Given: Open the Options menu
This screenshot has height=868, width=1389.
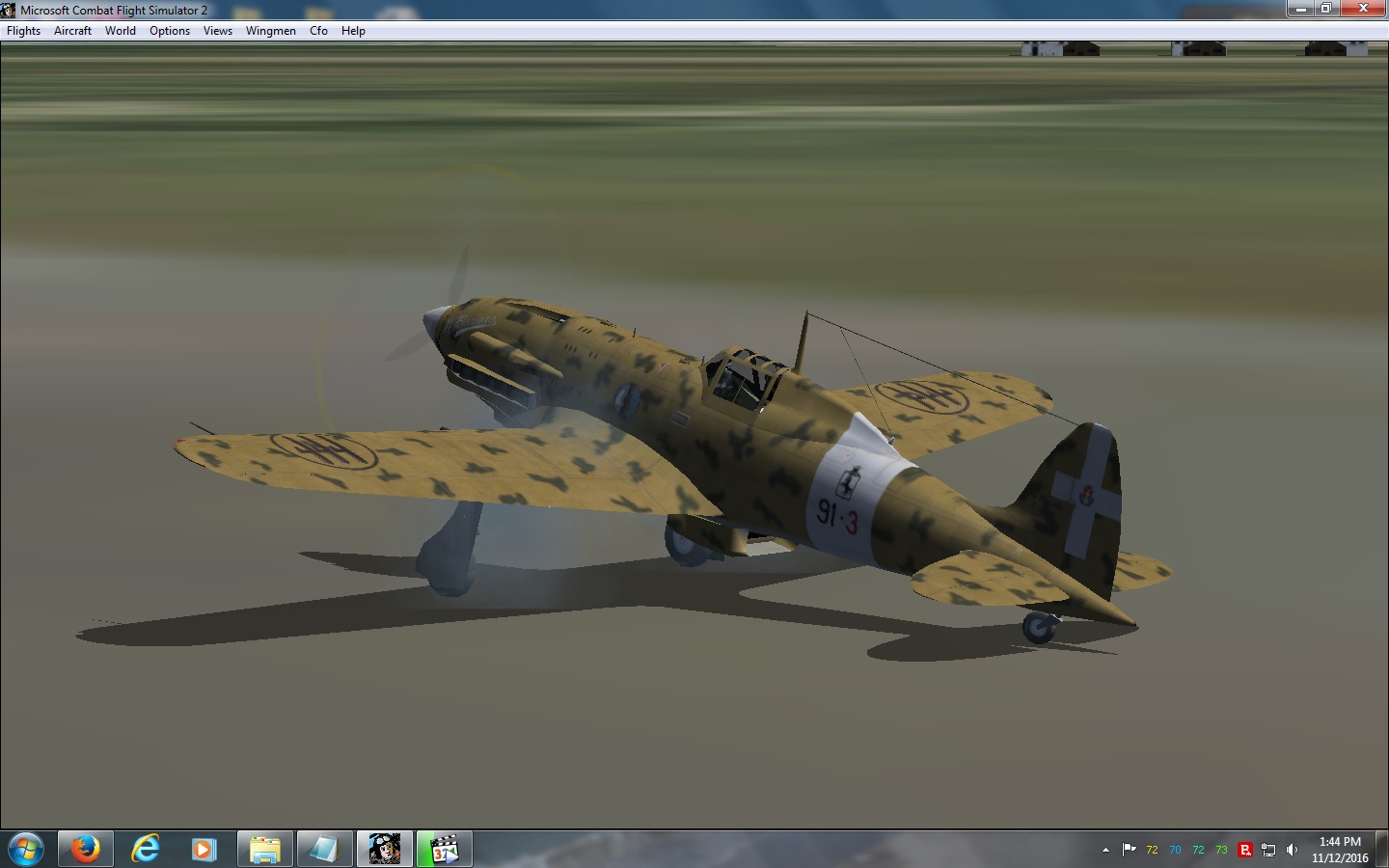Looking at the screenshot, I should 170,31.
